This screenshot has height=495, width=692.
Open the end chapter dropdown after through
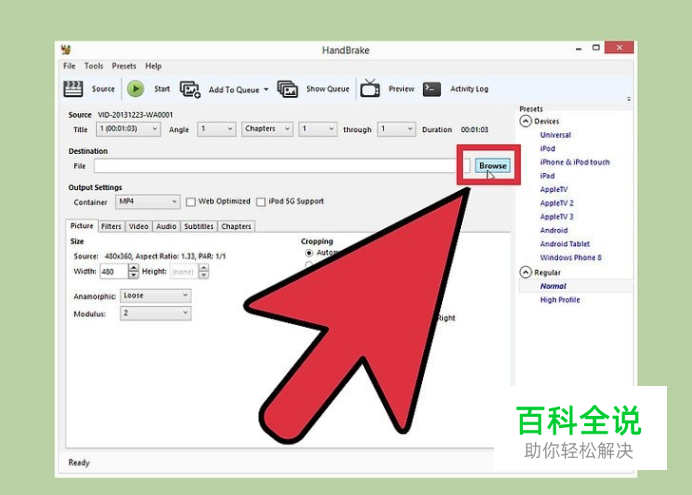(x=396, y=129)
